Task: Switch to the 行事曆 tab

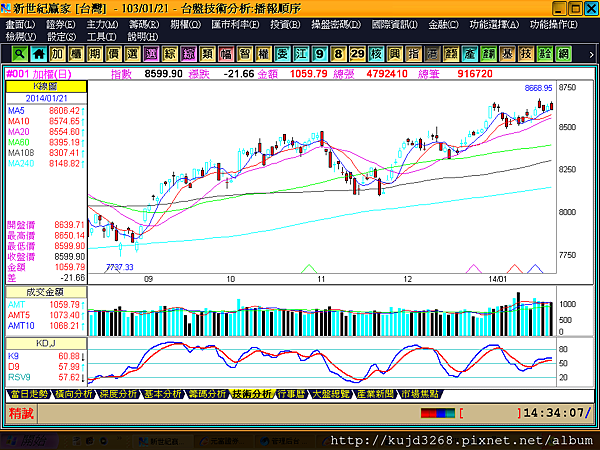Action: pos(292,394)
